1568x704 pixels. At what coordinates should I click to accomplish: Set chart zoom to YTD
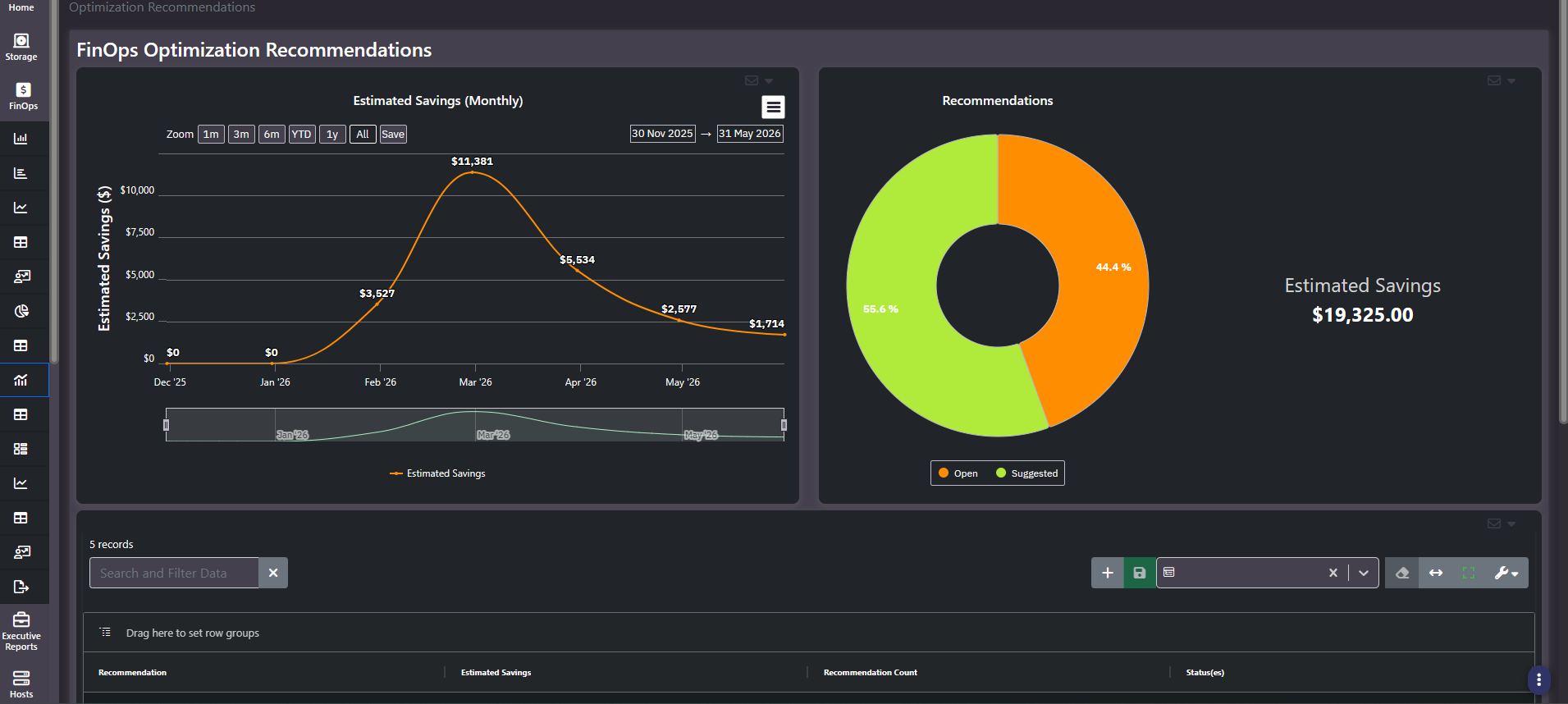pyautogui.click(x=302, y=135)
